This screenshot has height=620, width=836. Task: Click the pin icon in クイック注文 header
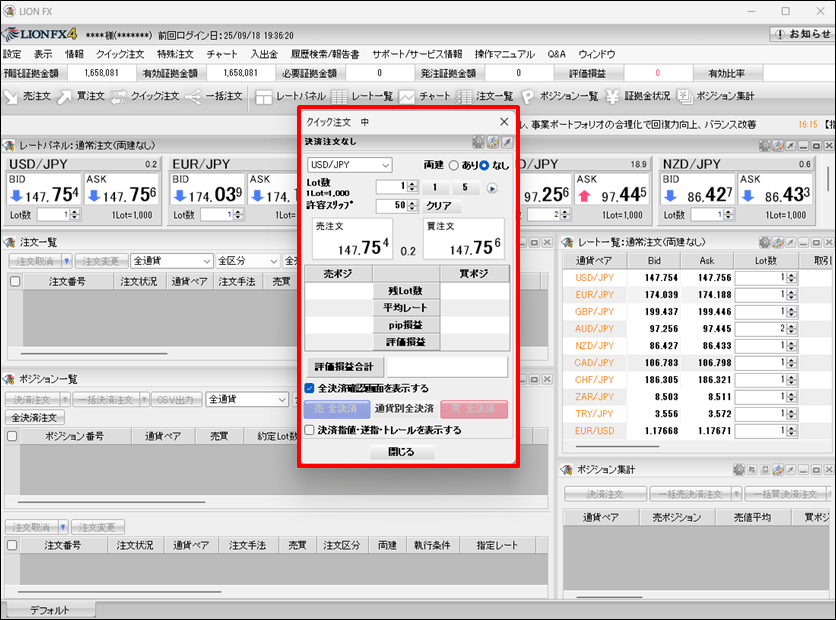[506, 143]
